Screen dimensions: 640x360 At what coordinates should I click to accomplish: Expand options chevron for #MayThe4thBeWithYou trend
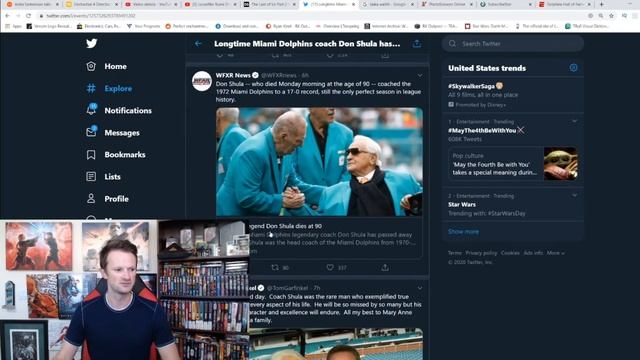pyautogui.click(x=574, y=121)
